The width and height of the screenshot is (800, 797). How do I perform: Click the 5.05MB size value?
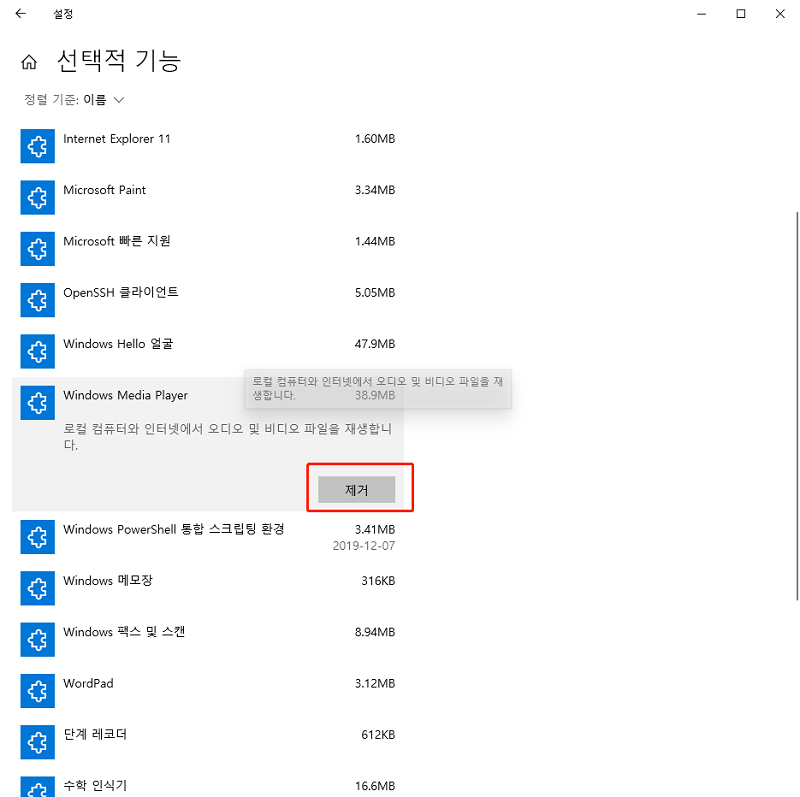(375, 293)
